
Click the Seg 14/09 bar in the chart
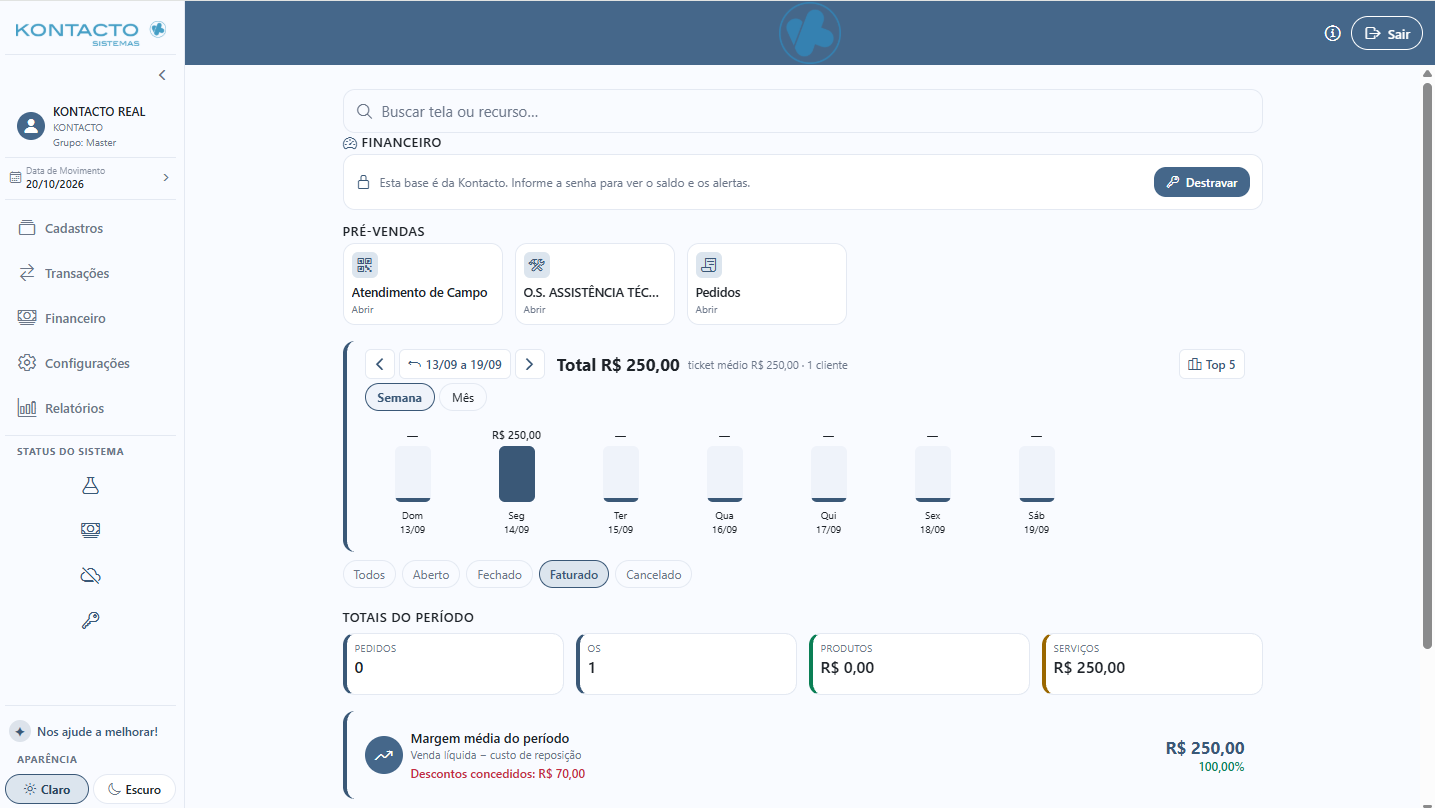tap(517, 474)
